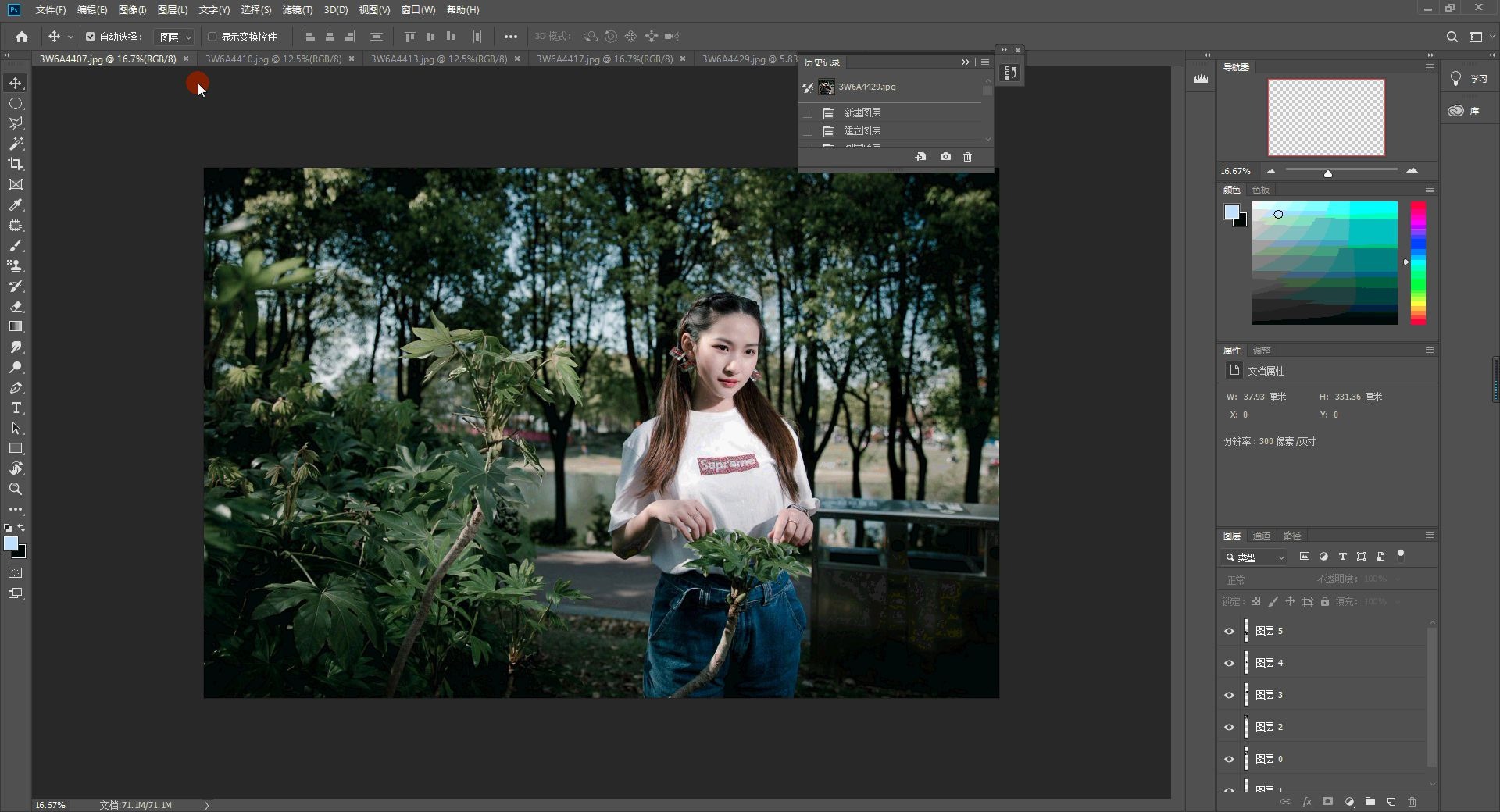Select the Smudge tool
1500x812 pixels.
[16, 347]
